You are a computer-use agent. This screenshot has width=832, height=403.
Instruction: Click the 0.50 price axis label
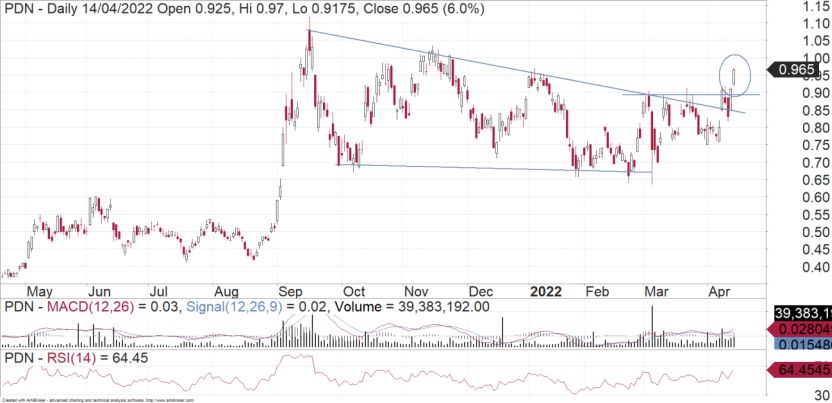tap(816, 232)
